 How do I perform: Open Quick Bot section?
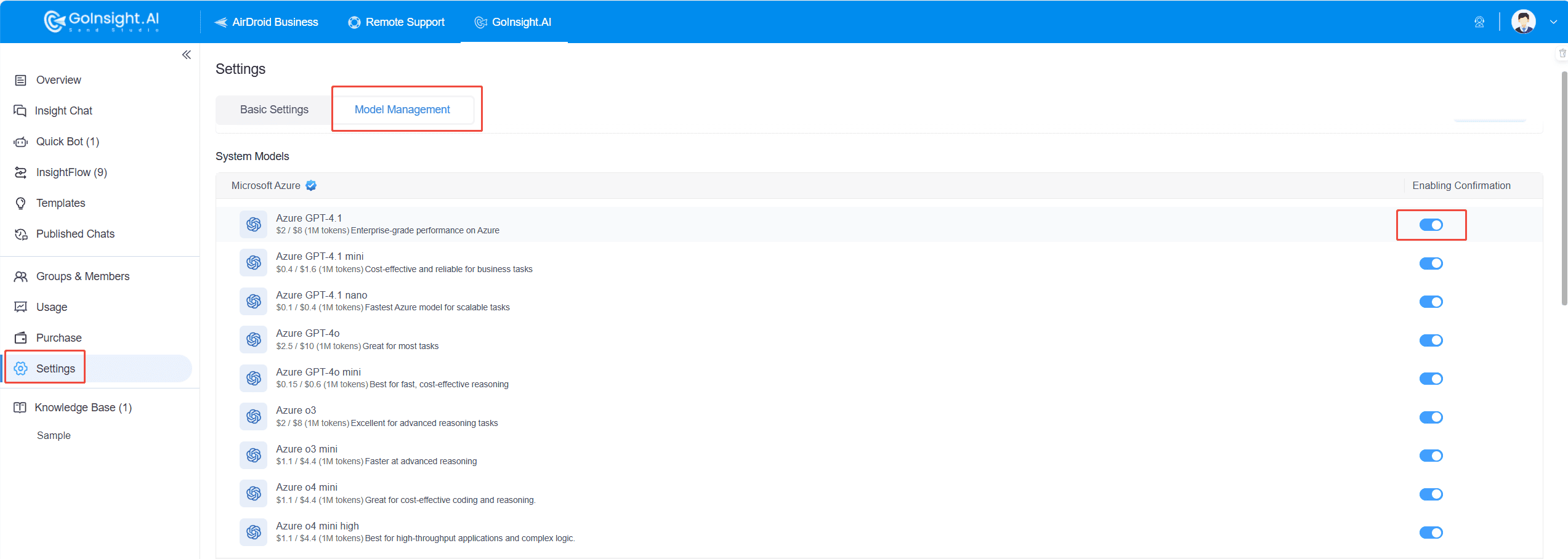tap(67, 142)
